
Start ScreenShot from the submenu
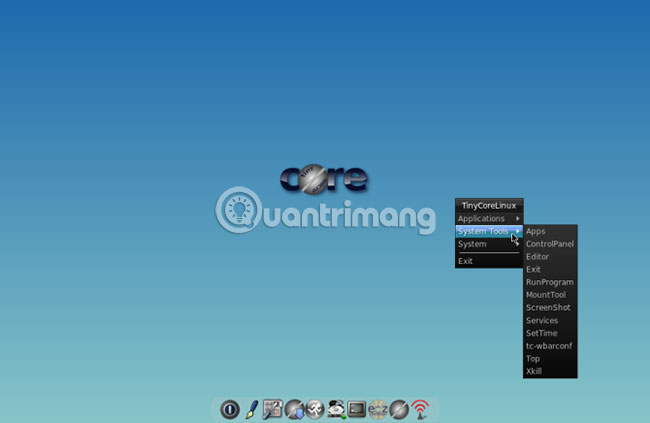(550, 308)
